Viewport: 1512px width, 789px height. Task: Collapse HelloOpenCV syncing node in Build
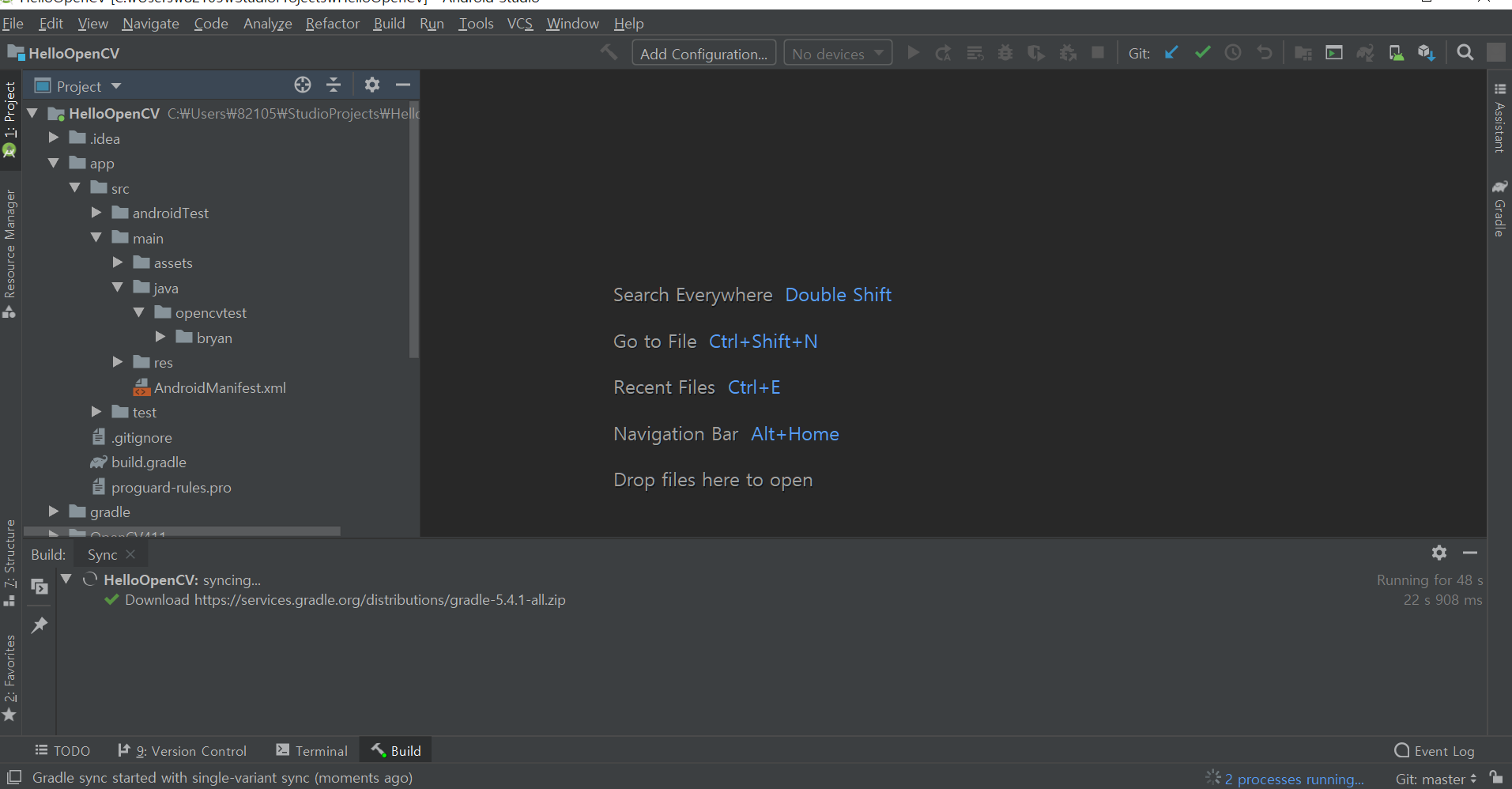pos(66,579)
